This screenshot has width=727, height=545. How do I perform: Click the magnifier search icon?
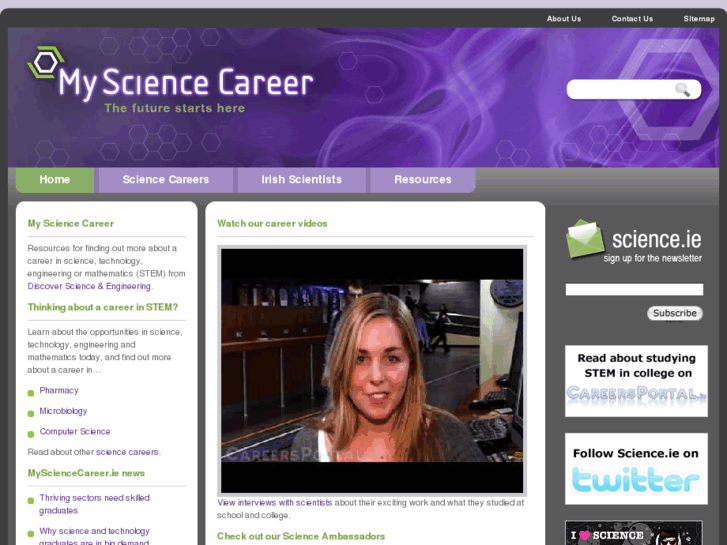pos(682,90)
